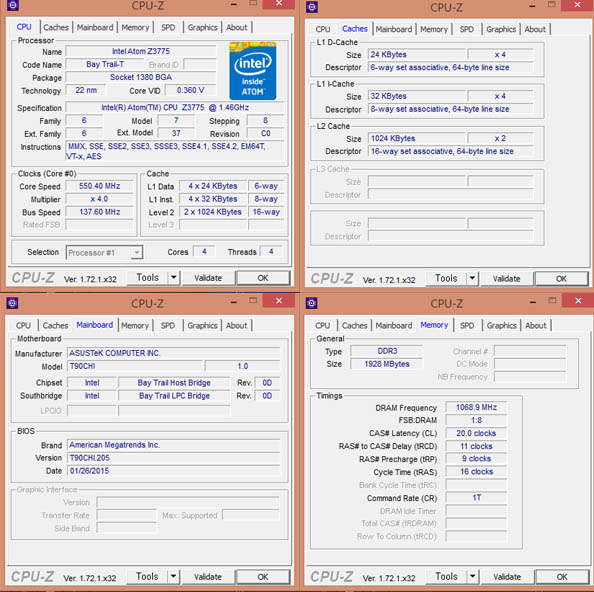594x592 pixels.
Task: Click Validate in Caches window
Action: tap(506, 279)
